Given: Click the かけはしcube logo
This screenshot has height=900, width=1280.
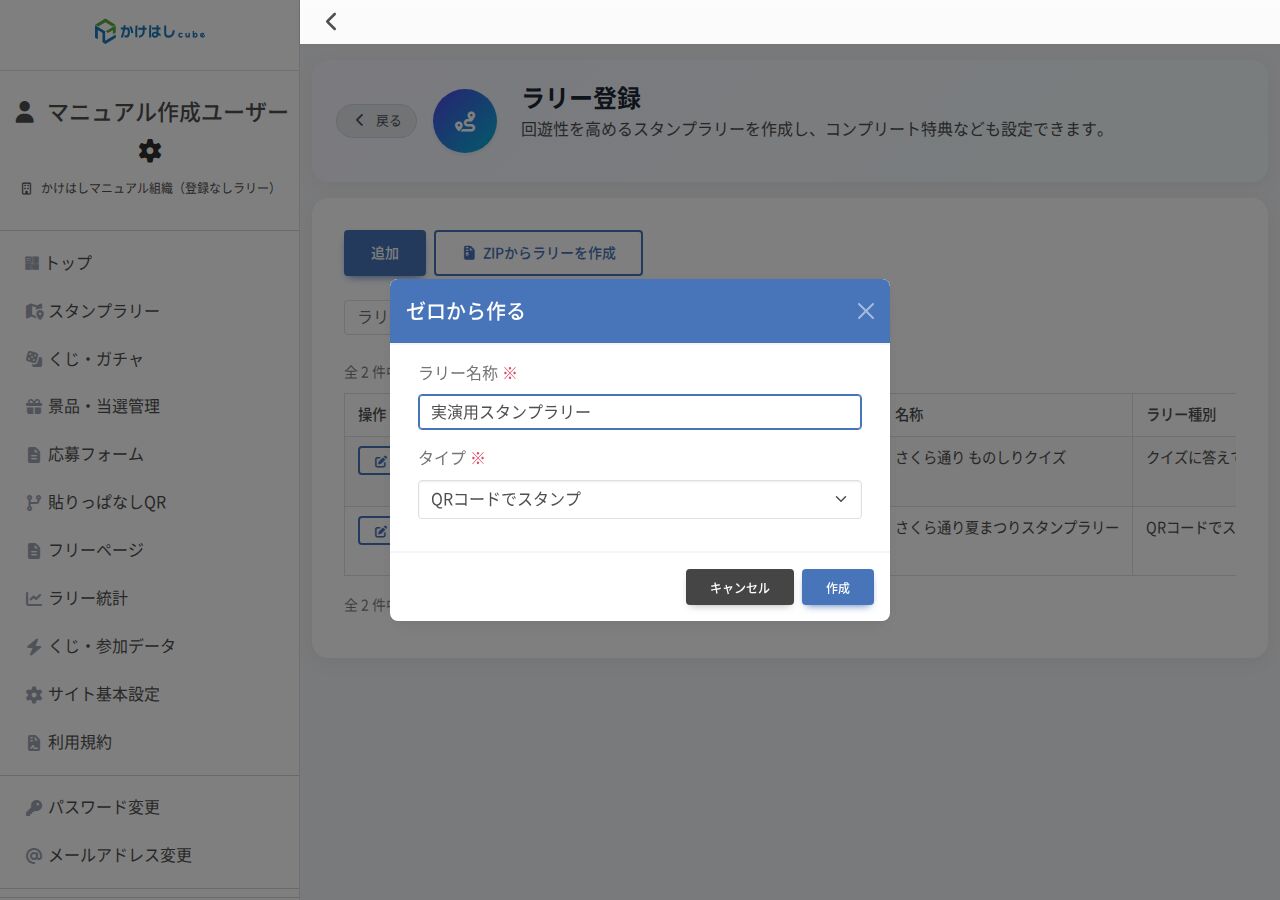Looking at the screenshot, I should tap(150, 32).
